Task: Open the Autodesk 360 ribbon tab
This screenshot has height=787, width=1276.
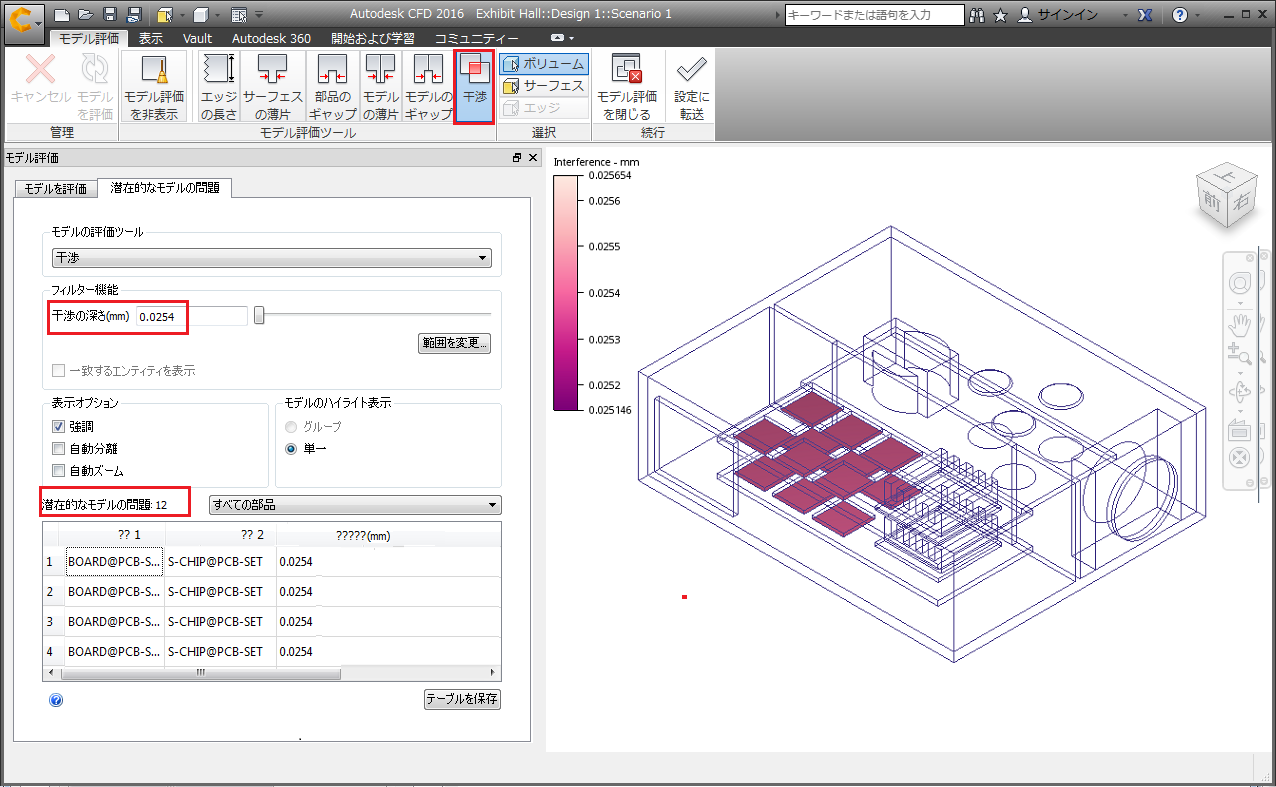Action: click(271, 38)
